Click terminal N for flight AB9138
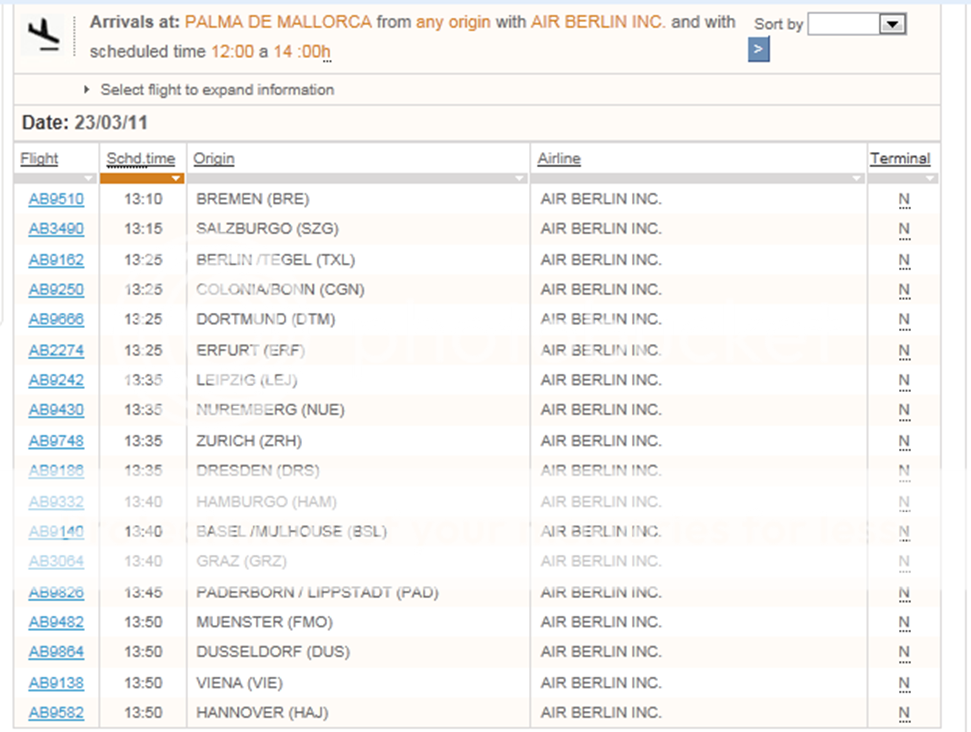971x732 pixels. (x=904, y=683)
